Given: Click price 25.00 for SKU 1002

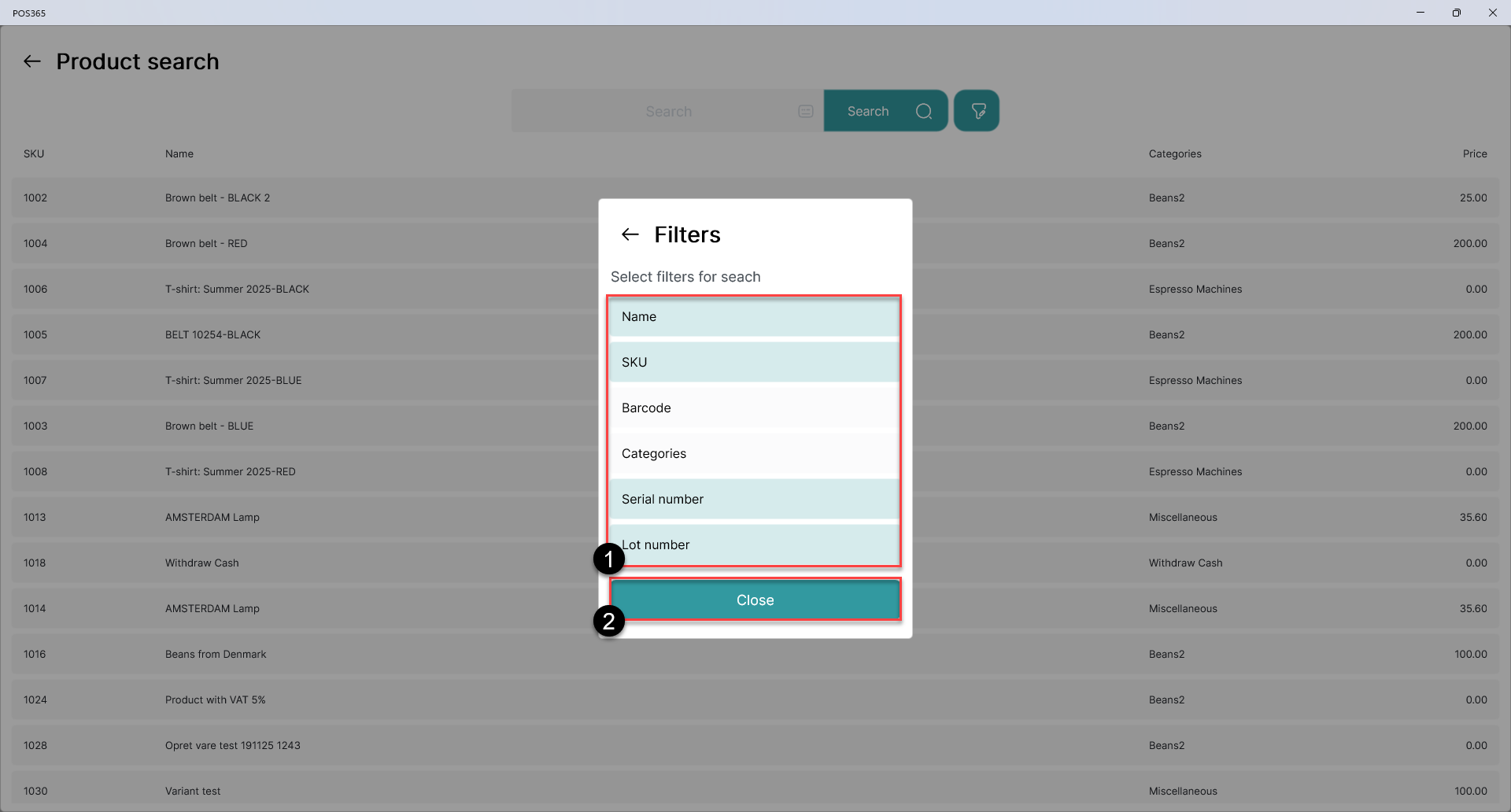Looking at the screenshot, I should click(1473, 197).
